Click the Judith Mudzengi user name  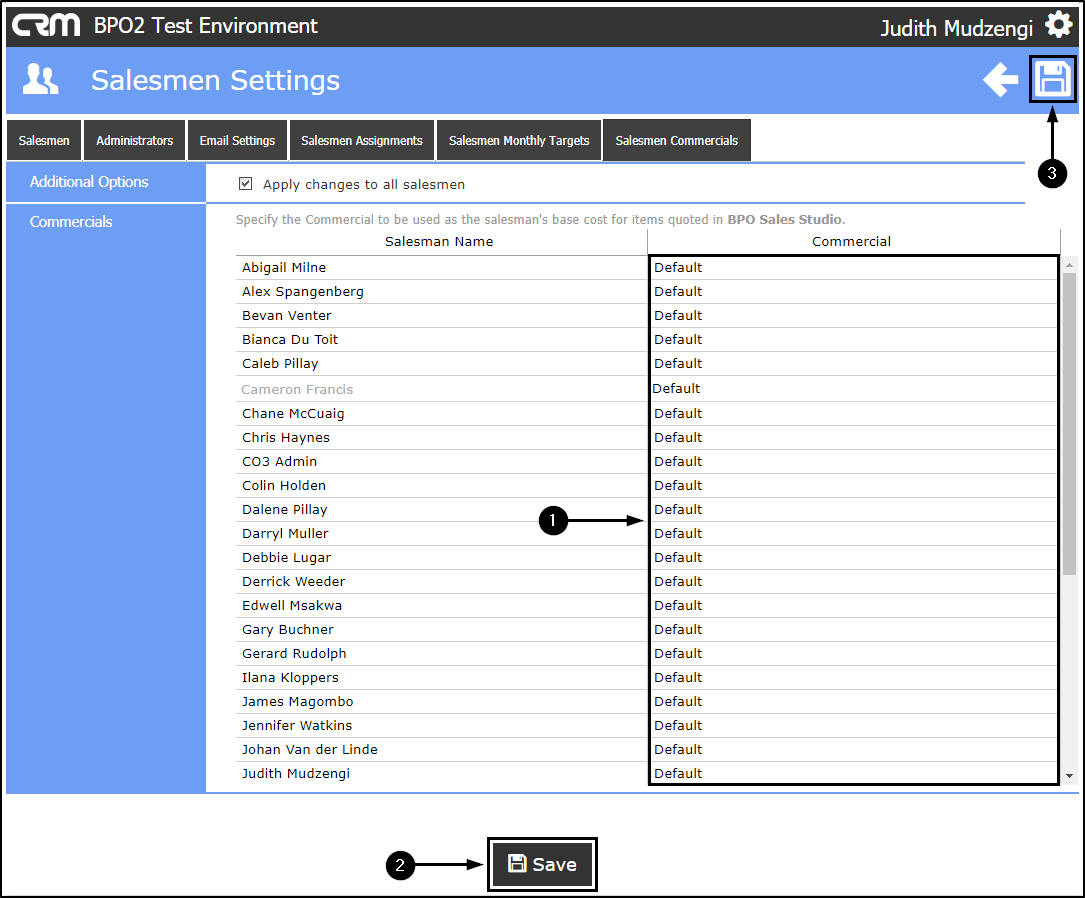[956, 28]
